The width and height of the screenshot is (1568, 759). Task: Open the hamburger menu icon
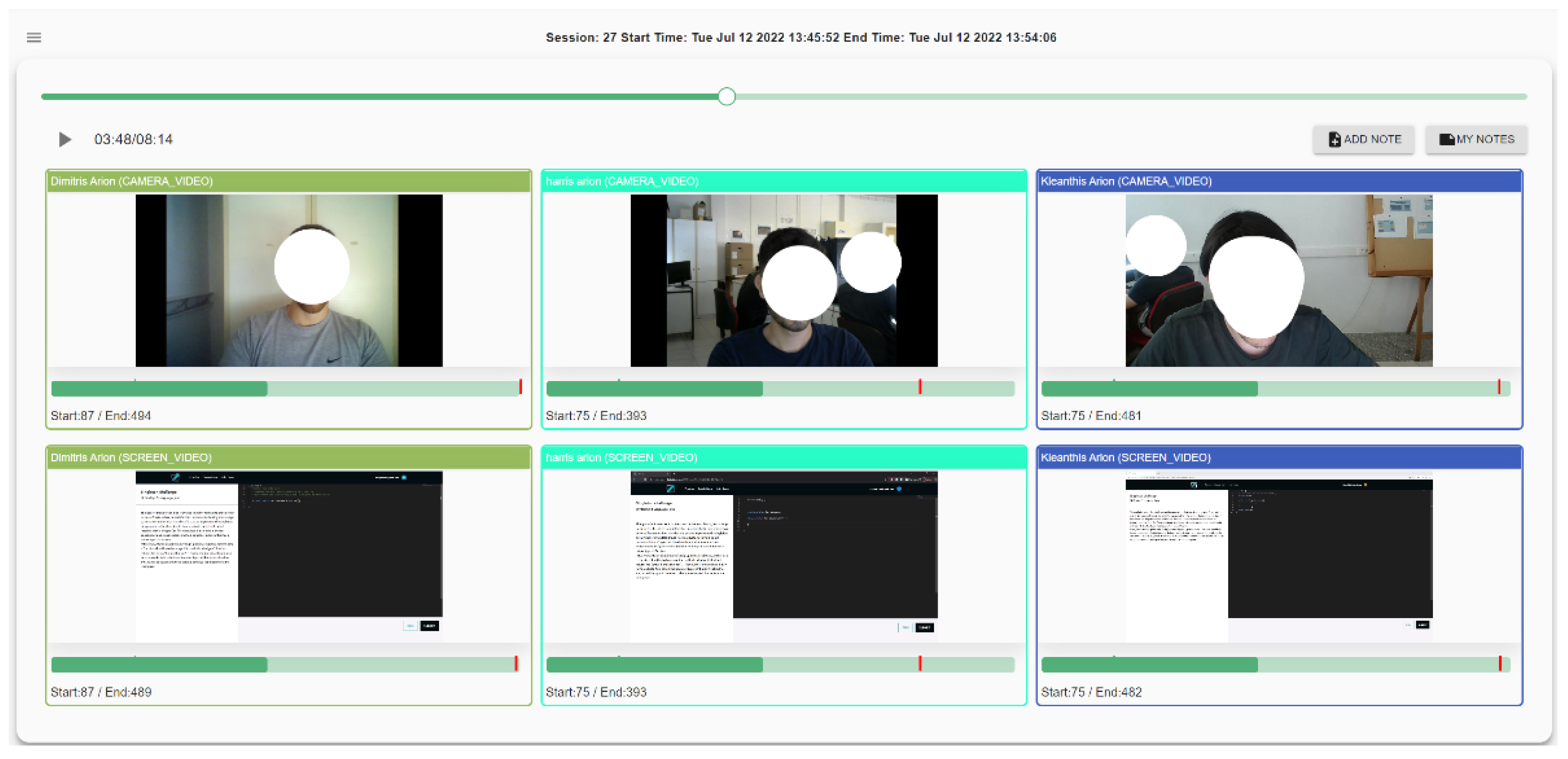pos(34,38)
